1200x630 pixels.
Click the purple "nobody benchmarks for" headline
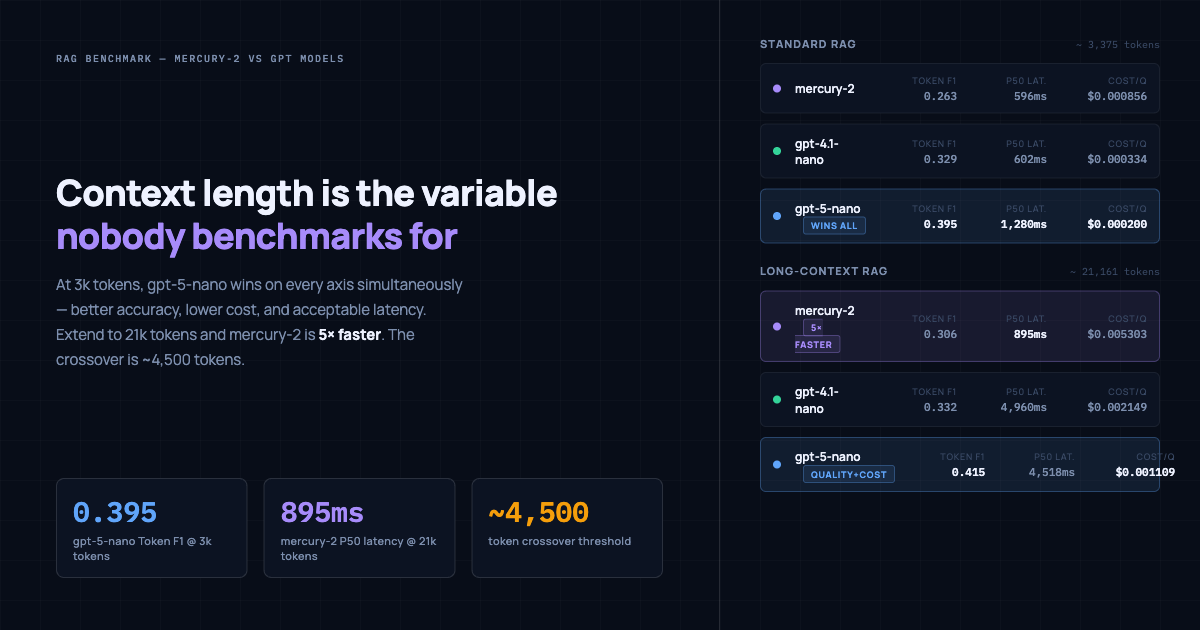coord(257,237)
